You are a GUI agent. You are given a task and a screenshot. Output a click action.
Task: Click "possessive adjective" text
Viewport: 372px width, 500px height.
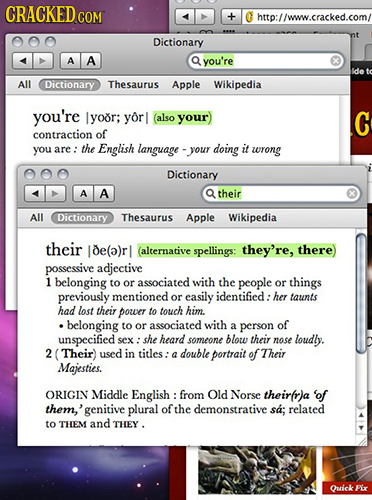pos(94,268)
